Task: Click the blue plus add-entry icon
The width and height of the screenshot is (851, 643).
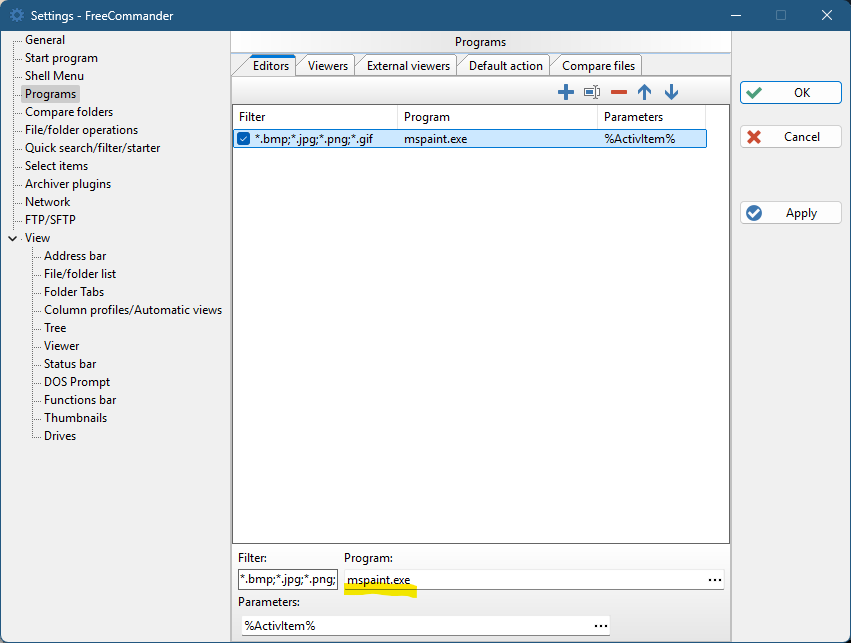Action: pyautogui.click(x=566, y=92)
